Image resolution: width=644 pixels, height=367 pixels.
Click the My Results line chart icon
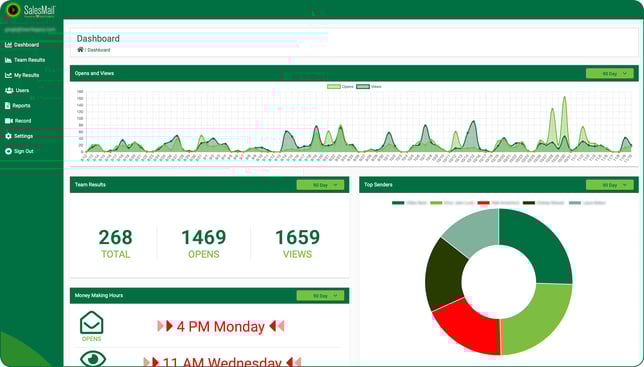coord(8,75)
